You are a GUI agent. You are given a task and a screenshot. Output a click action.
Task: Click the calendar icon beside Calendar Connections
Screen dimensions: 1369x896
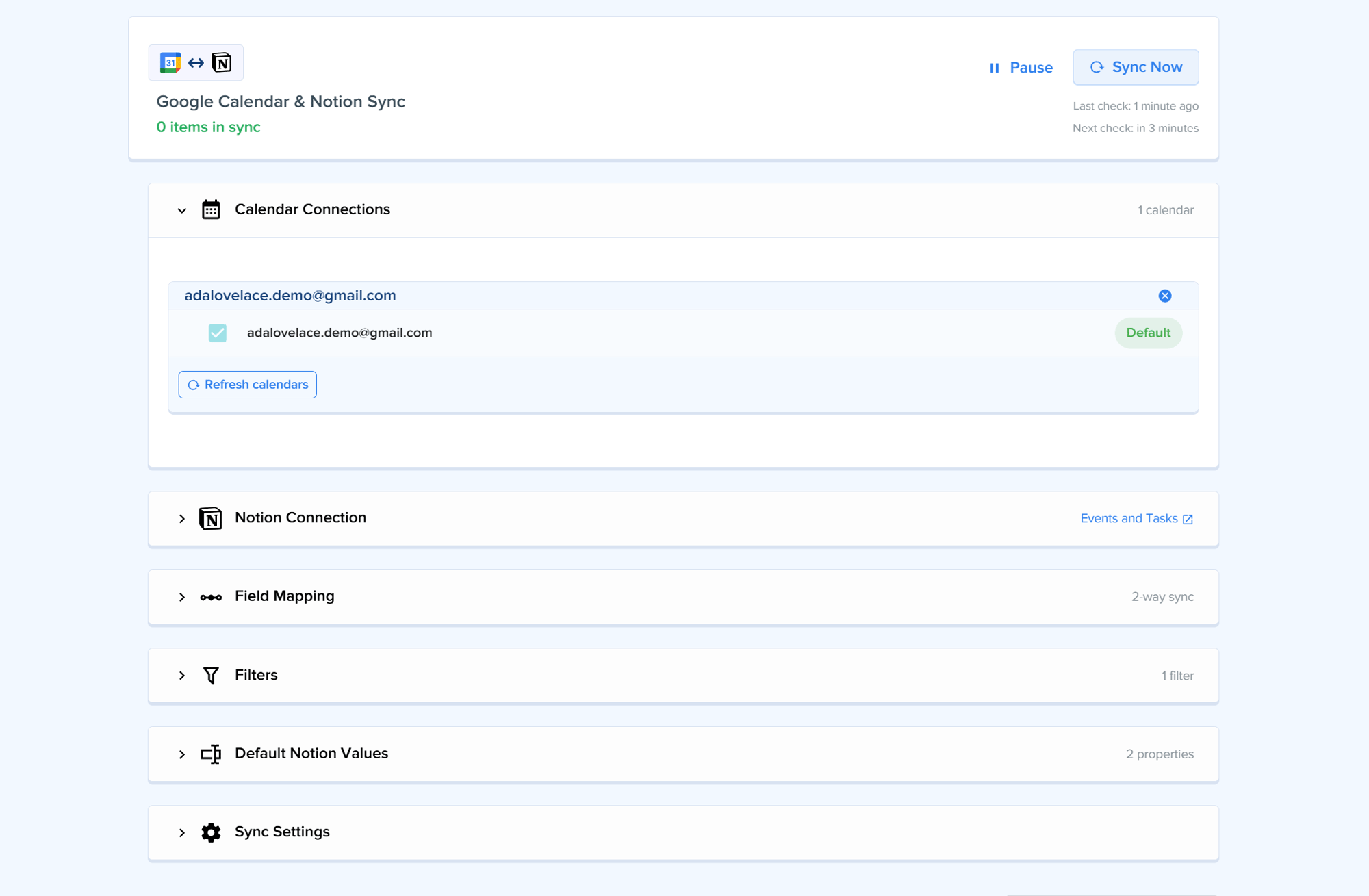(x=211, y=209)
